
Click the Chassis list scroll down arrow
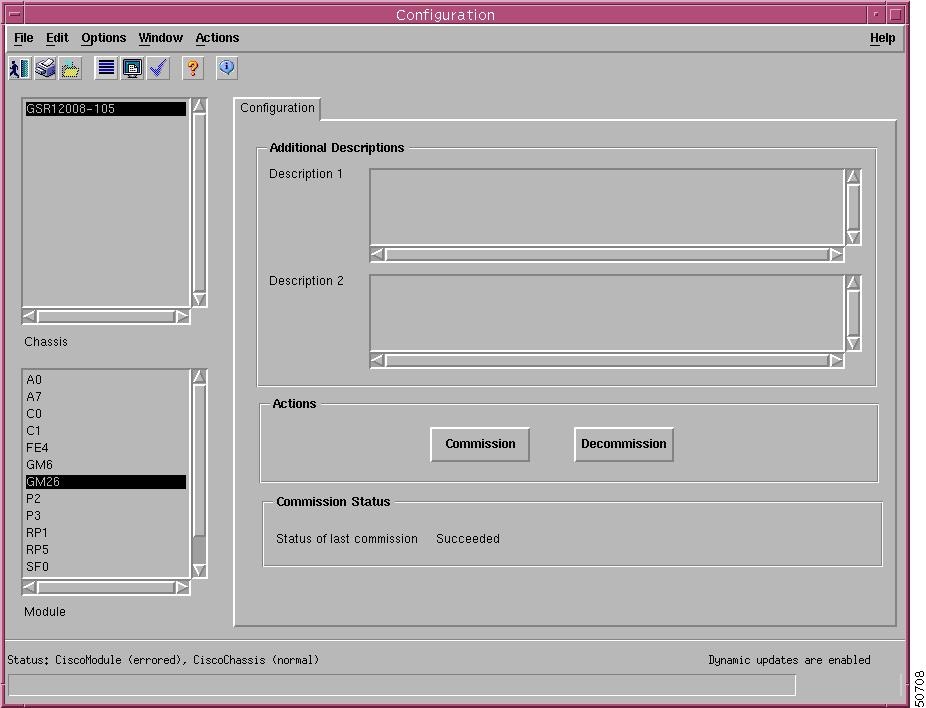[200, 299]
